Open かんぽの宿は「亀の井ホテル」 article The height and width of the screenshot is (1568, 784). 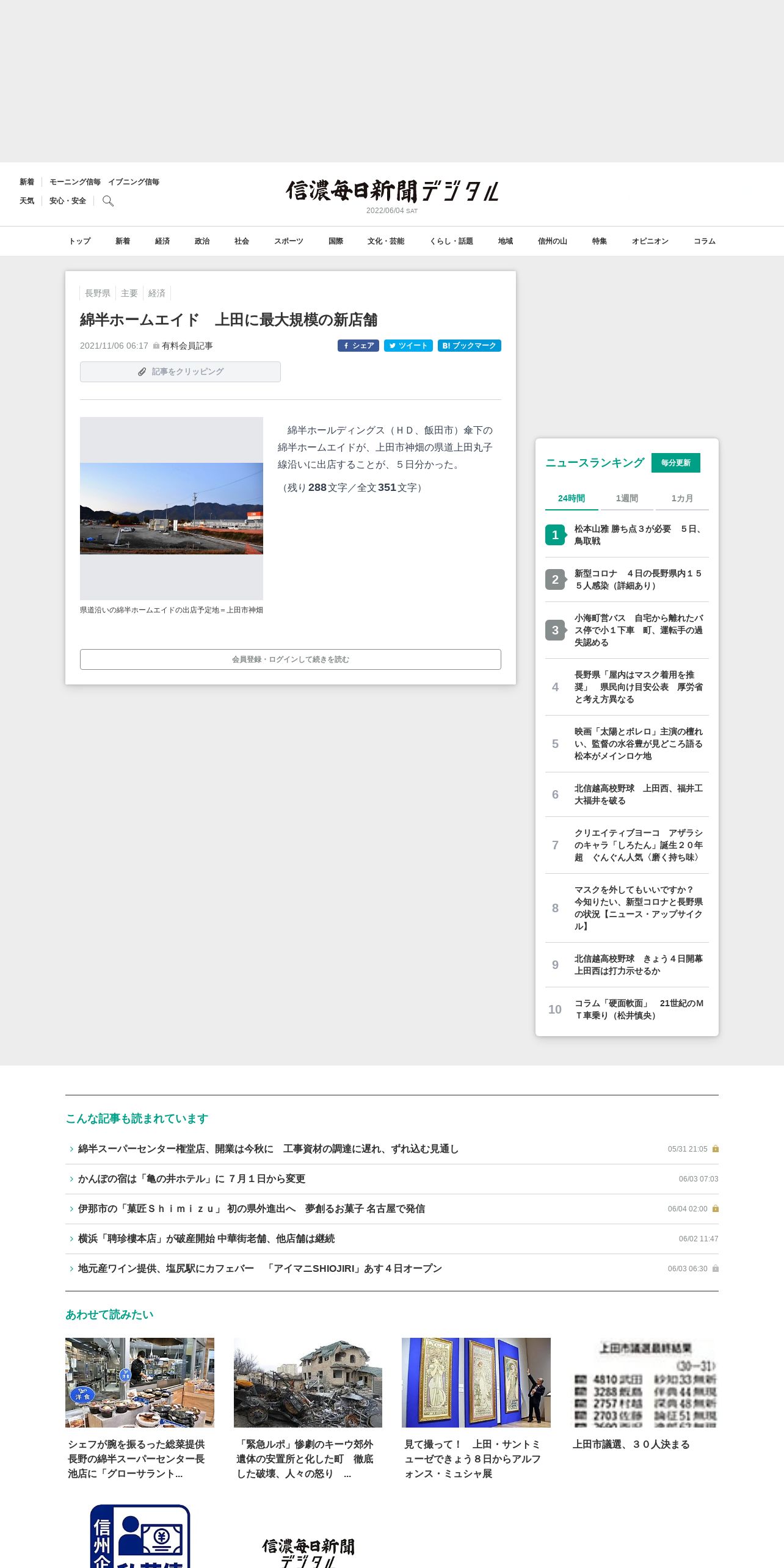(x=192, y=1179)
